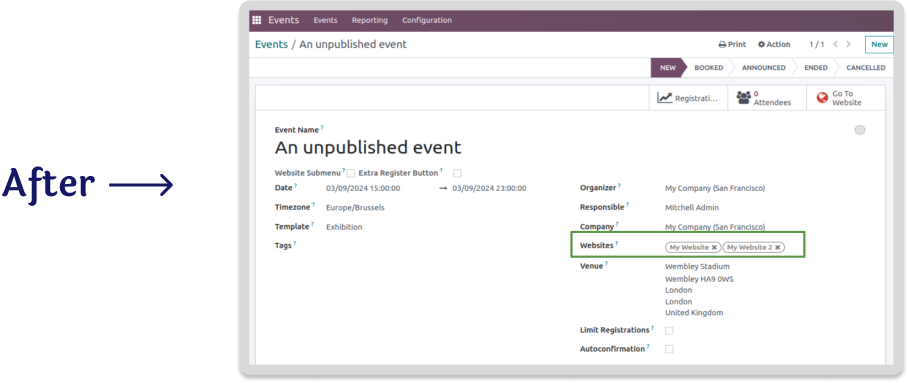Click the Event Name help question mark
The height and width of the screenshot is (383, 908).
tap(322, 127)
